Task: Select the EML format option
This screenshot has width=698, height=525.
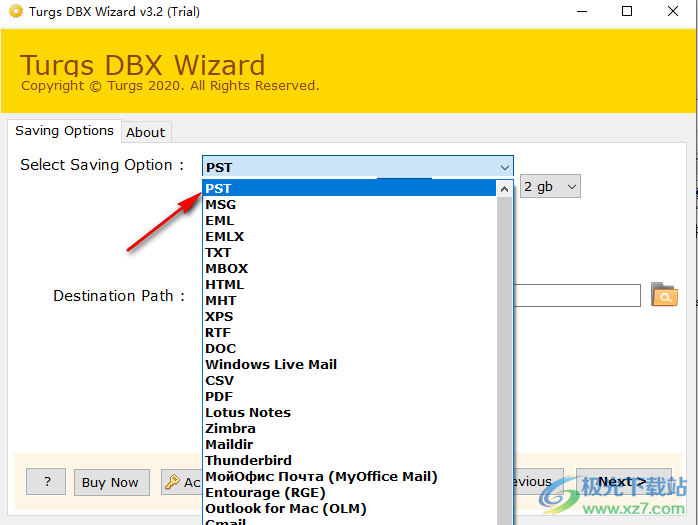Action: click(x=349, y=220)
